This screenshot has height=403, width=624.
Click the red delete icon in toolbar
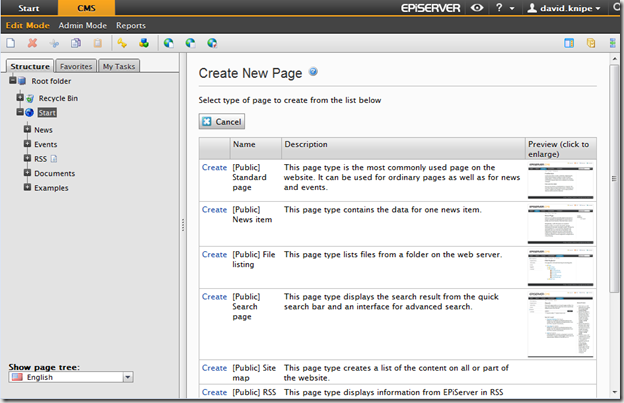32,44
